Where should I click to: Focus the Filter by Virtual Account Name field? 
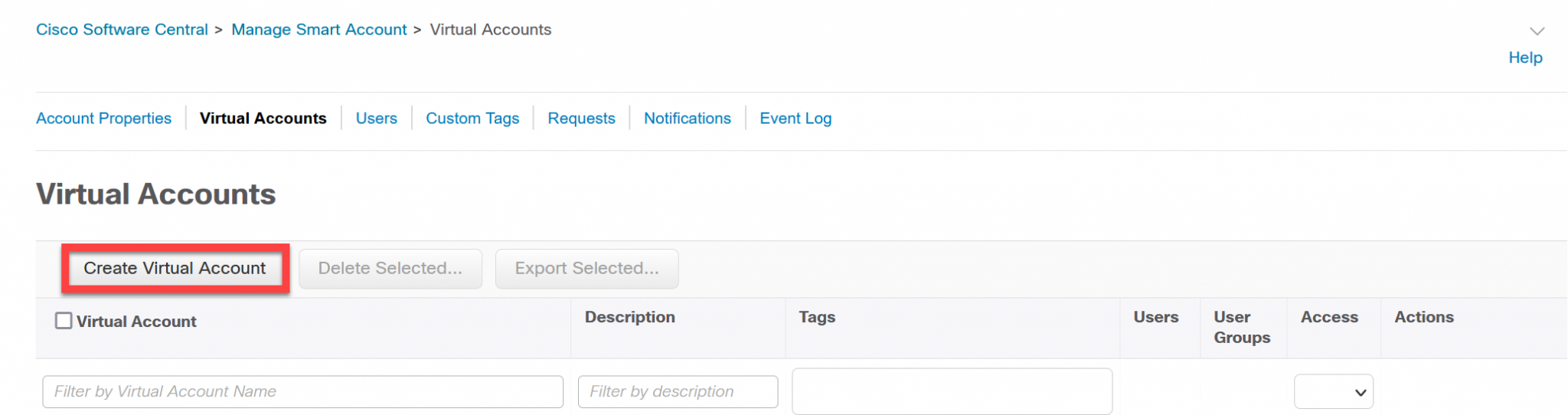pos(302,392)
